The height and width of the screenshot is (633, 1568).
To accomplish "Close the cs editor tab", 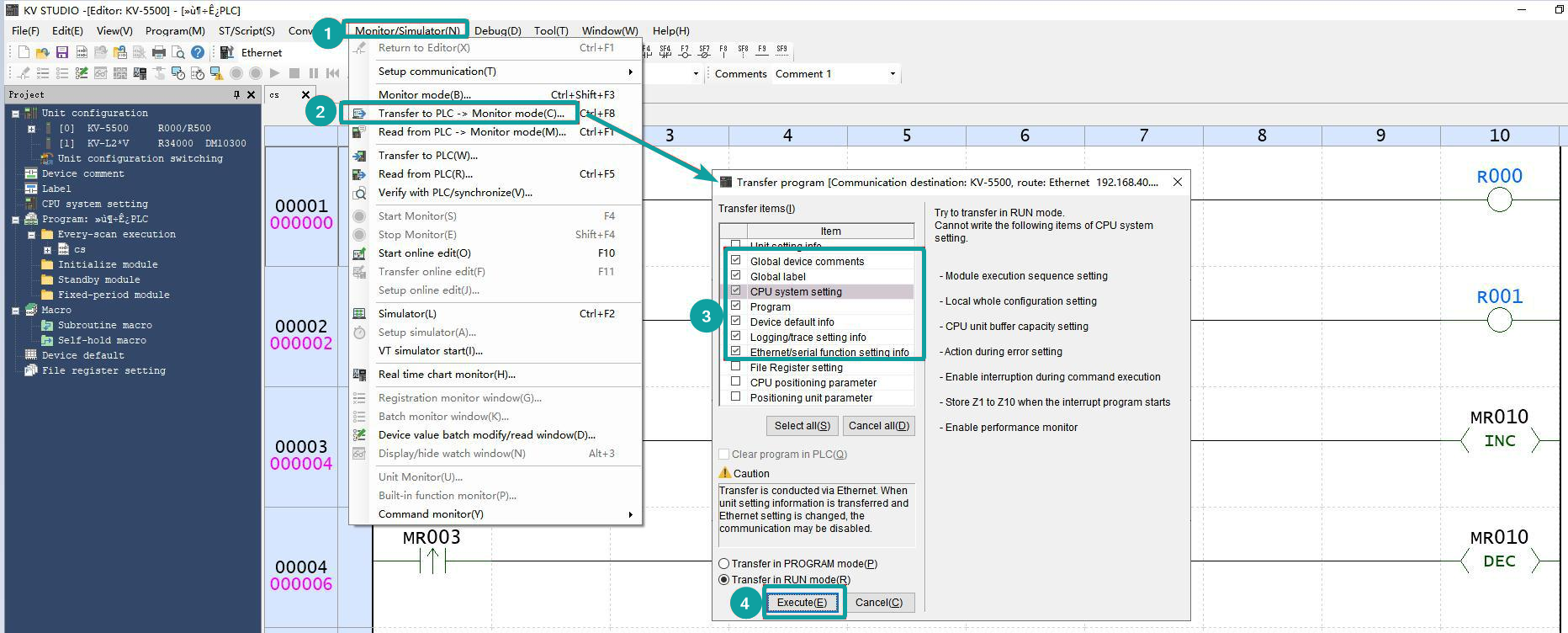I will coord(305,95).
